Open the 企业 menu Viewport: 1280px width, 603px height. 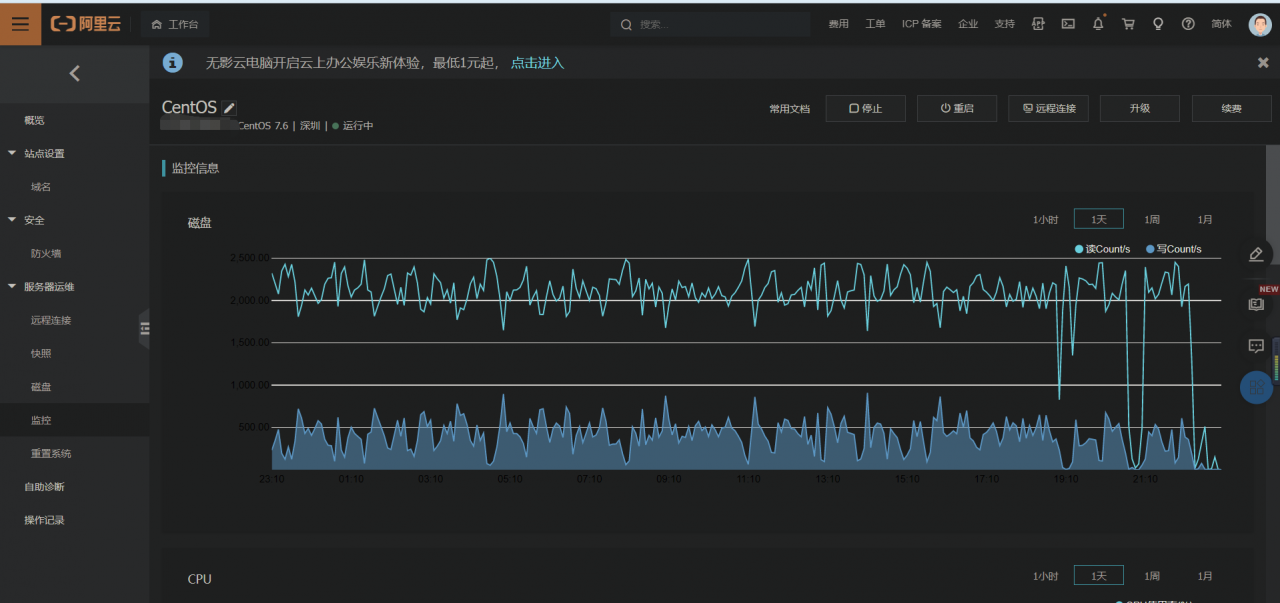click(968, 24)
